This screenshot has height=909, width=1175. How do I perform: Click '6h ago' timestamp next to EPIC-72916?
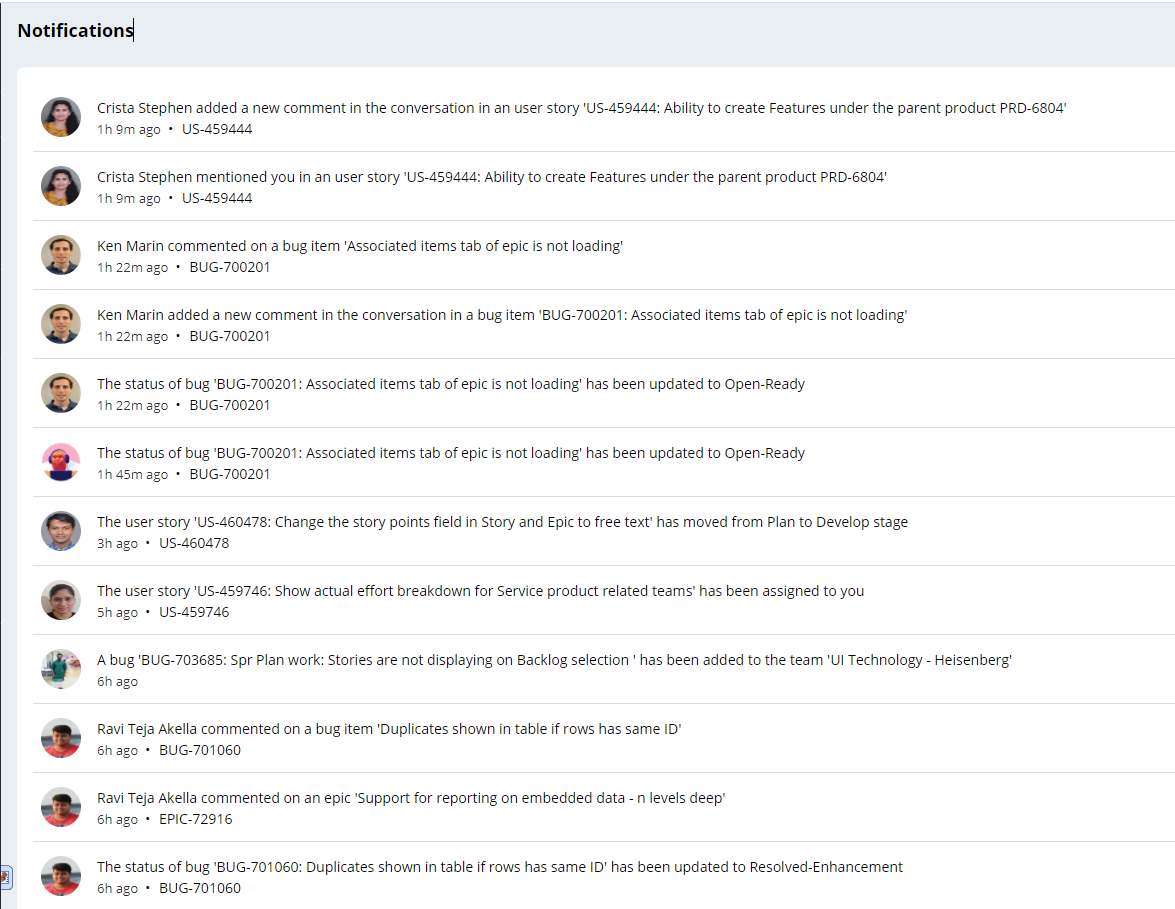pyautogui.click(x=117, y=819)
